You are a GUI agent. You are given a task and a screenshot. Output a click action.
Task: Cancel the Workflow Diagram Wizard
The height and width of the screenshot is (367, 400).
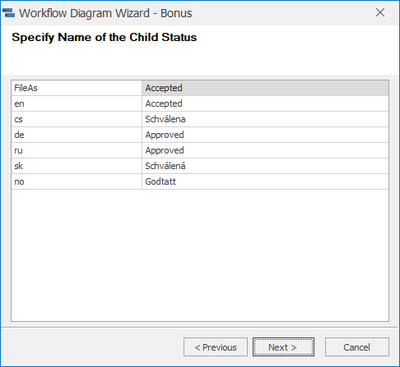click(357, 347)
